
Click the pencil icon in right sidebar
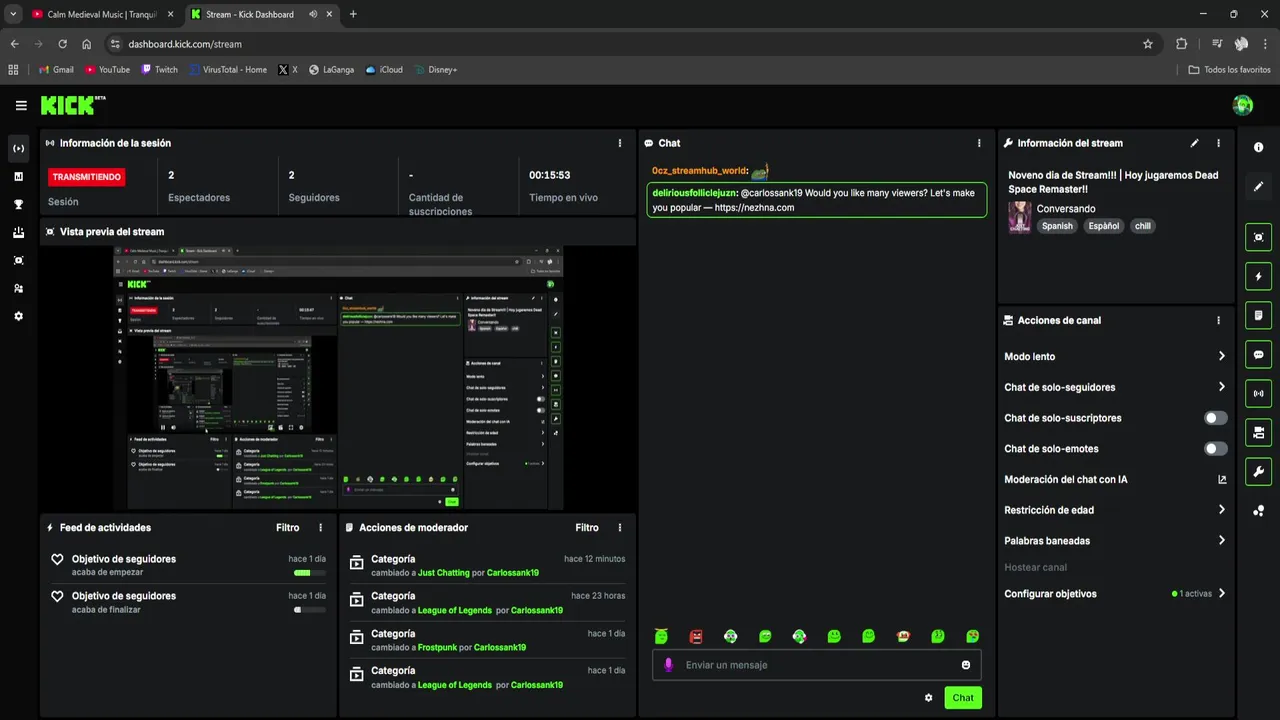[1258, 186]
